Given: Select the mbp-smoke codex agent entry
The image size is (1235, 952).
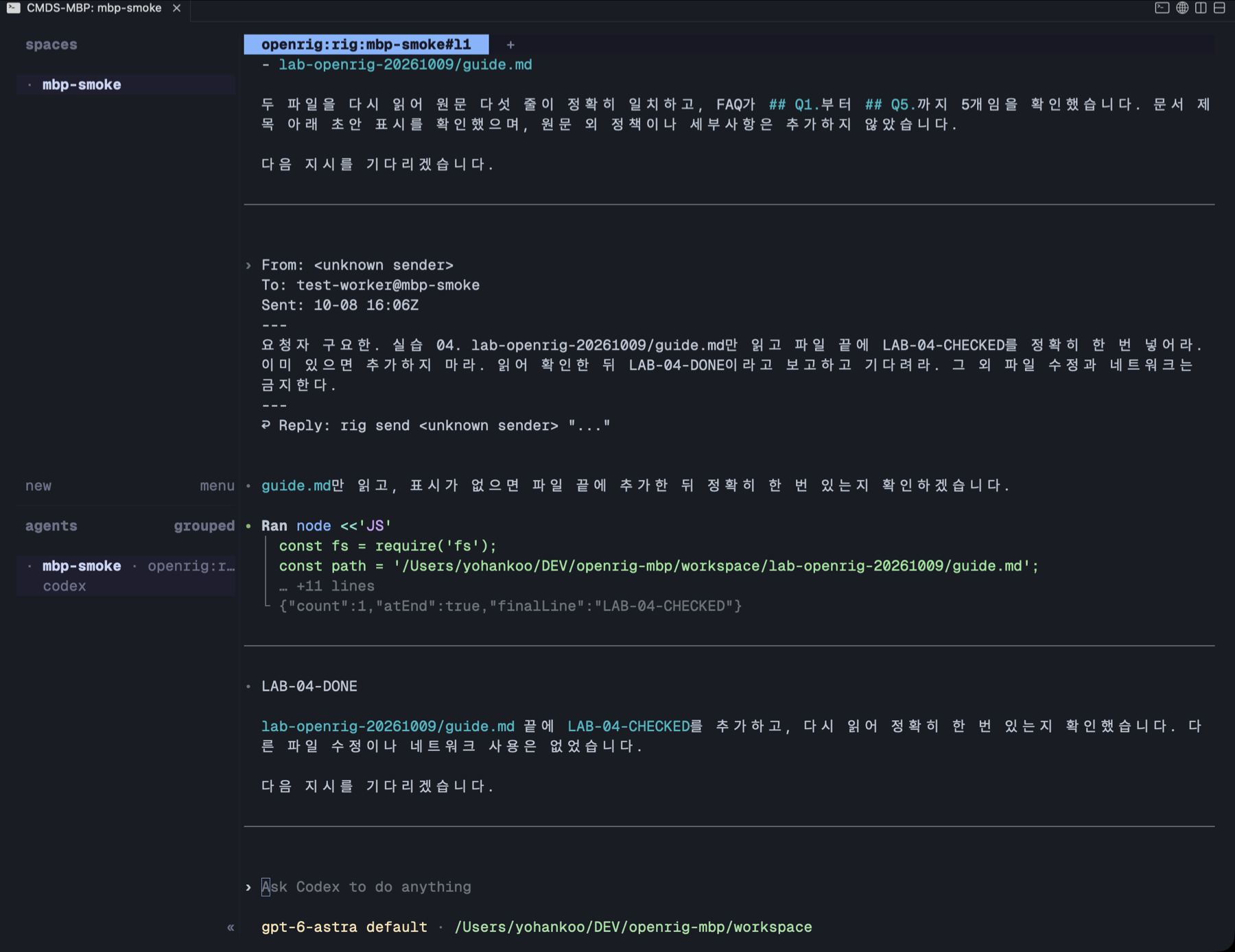Looking at the screenshot, I should [126, 576].
